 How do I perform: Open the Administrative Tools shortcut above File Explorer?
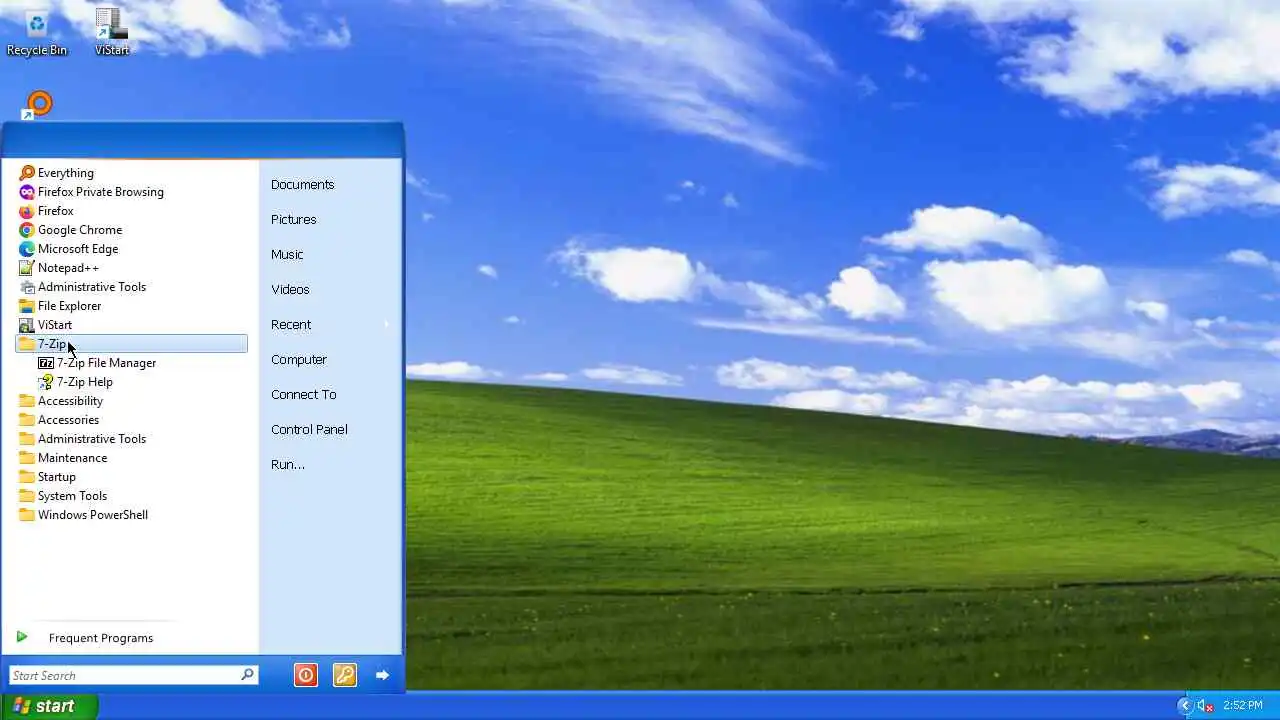(82, 287)
